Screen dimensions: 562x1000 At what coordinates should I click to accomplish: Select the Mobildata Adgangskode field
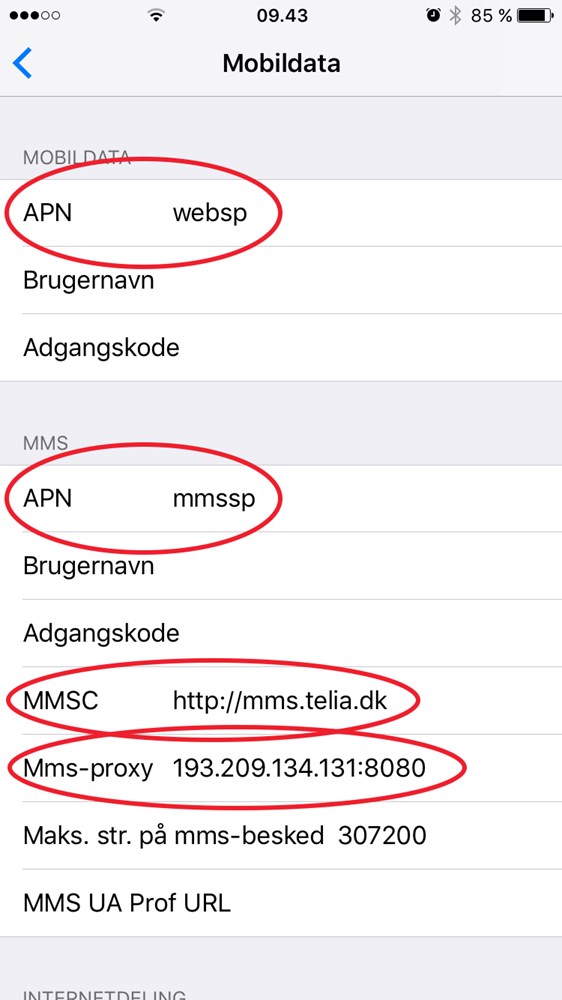point(281,348)
